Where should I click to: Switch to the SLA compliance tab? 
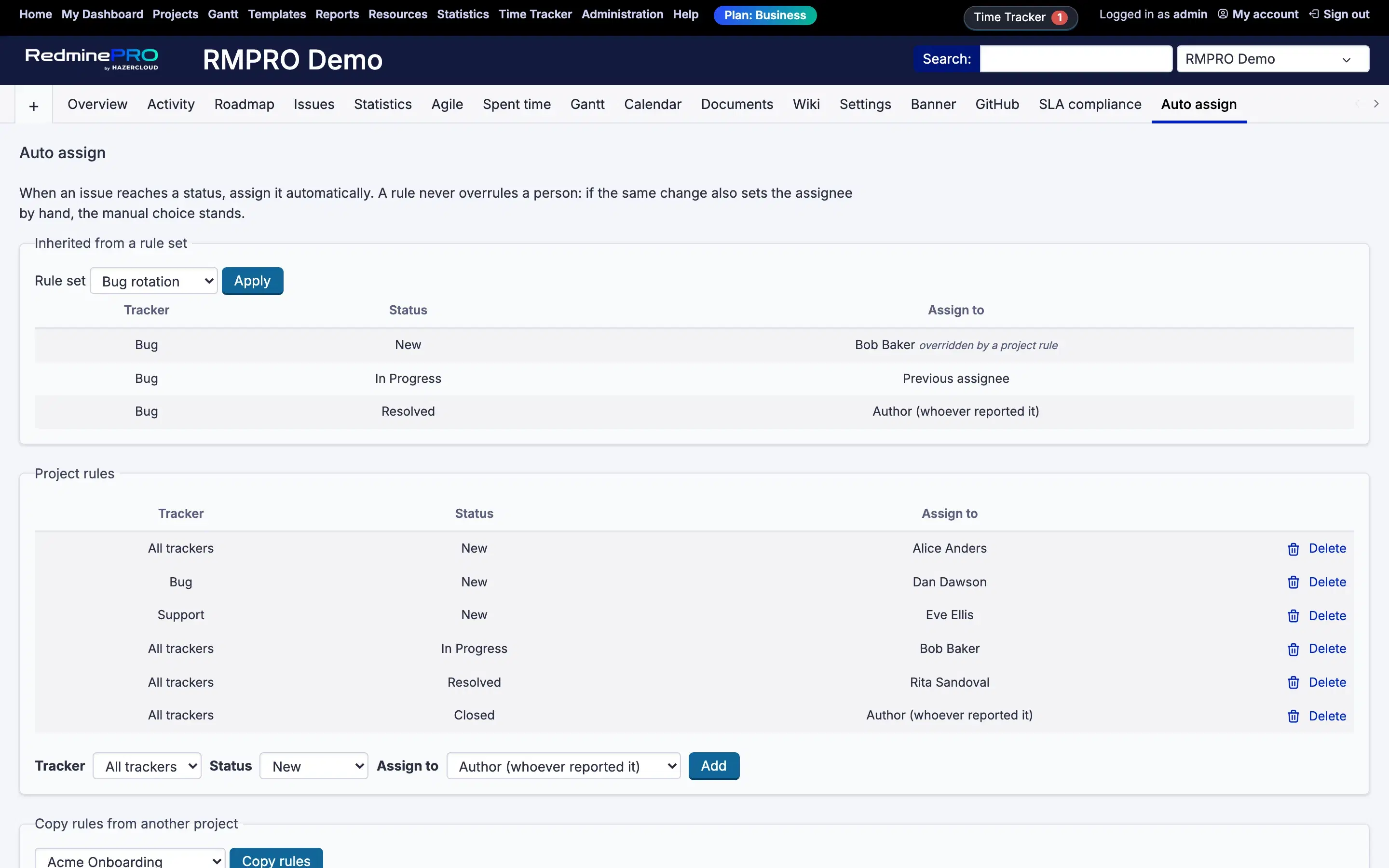pos(1089,105)
